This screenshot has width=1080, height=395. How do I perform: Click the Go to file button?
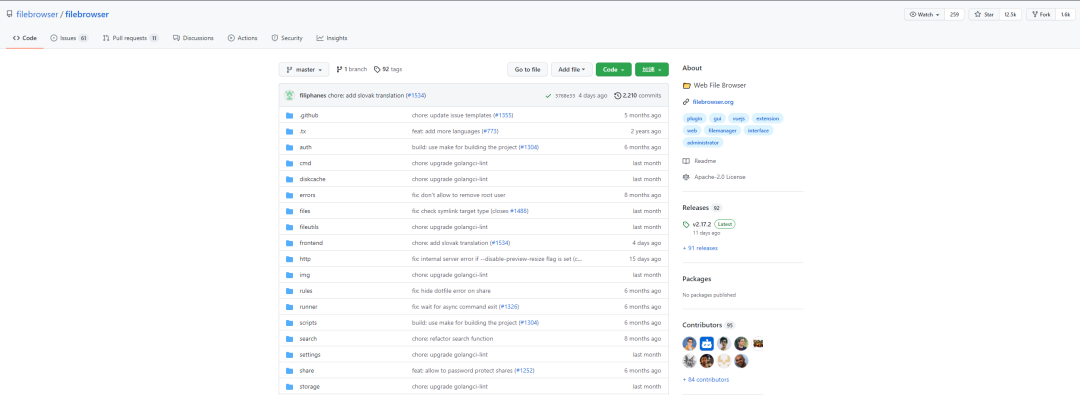(x=528, y=70)
